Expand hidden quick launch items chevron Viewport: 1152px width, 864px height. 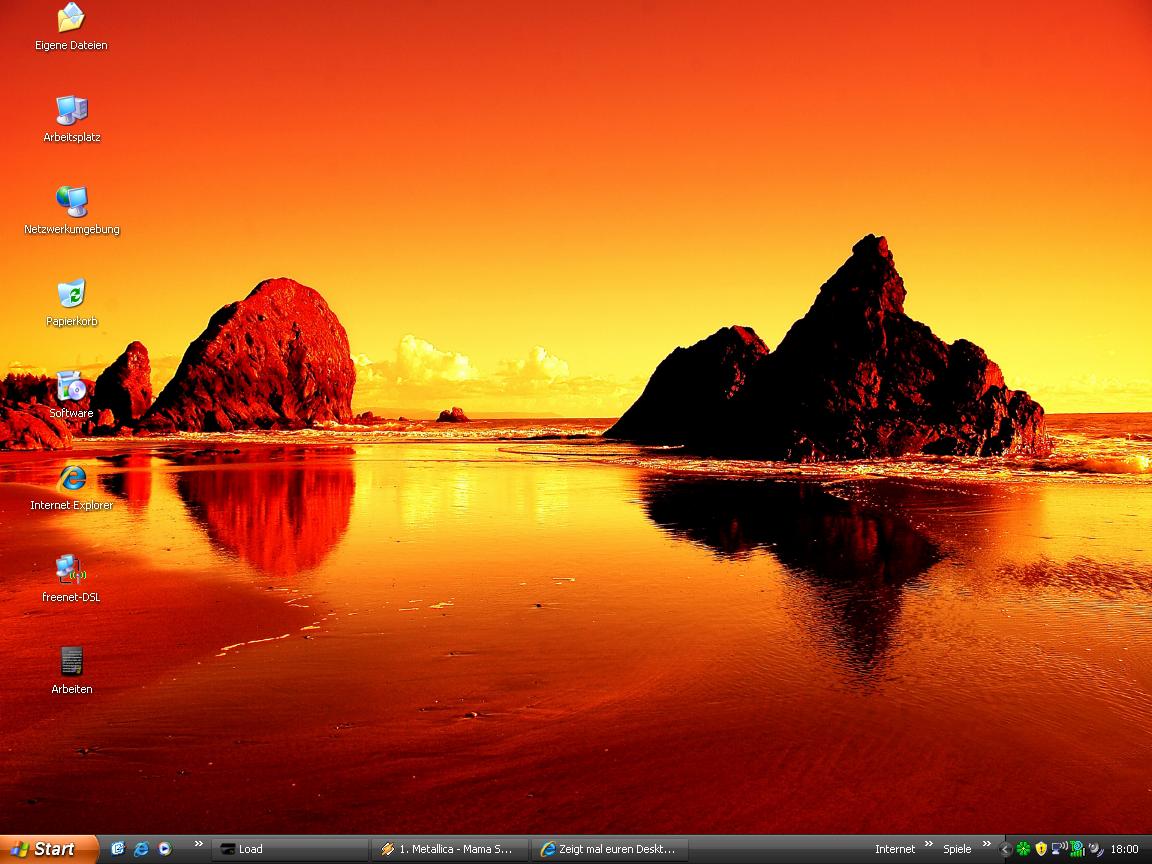point(198,844)
